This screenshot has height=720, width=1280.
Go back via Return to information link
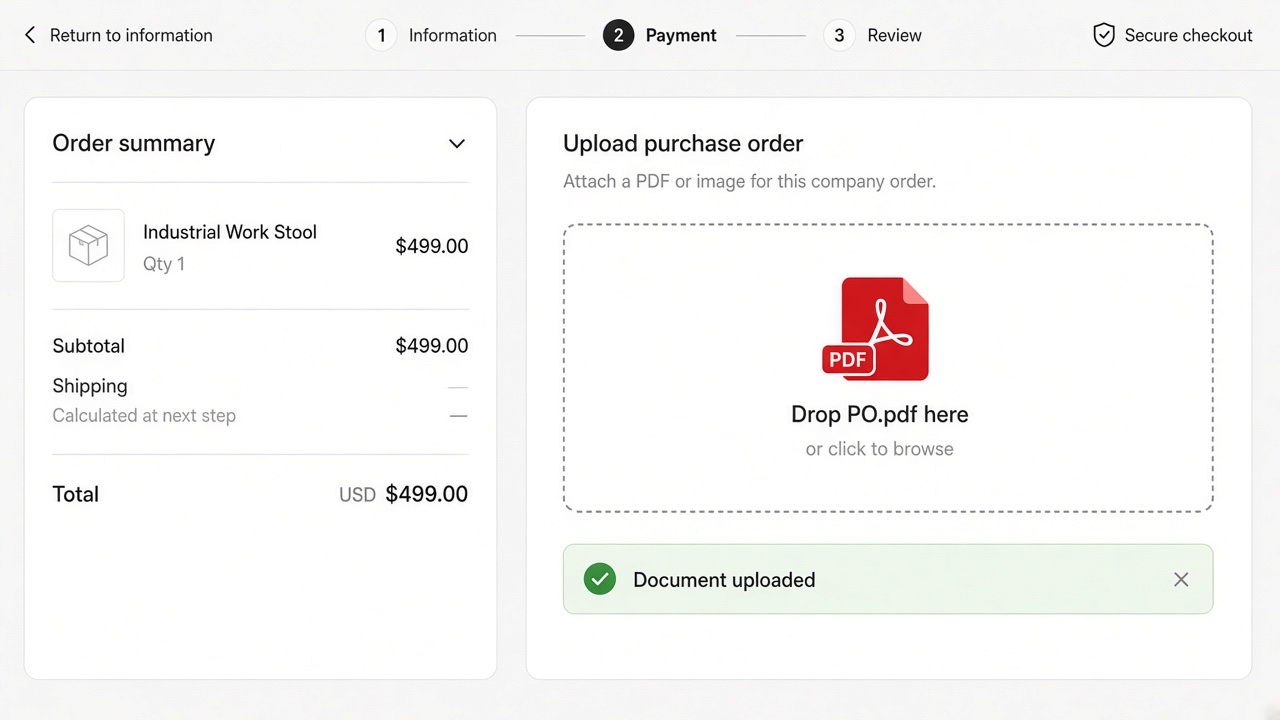131,35
